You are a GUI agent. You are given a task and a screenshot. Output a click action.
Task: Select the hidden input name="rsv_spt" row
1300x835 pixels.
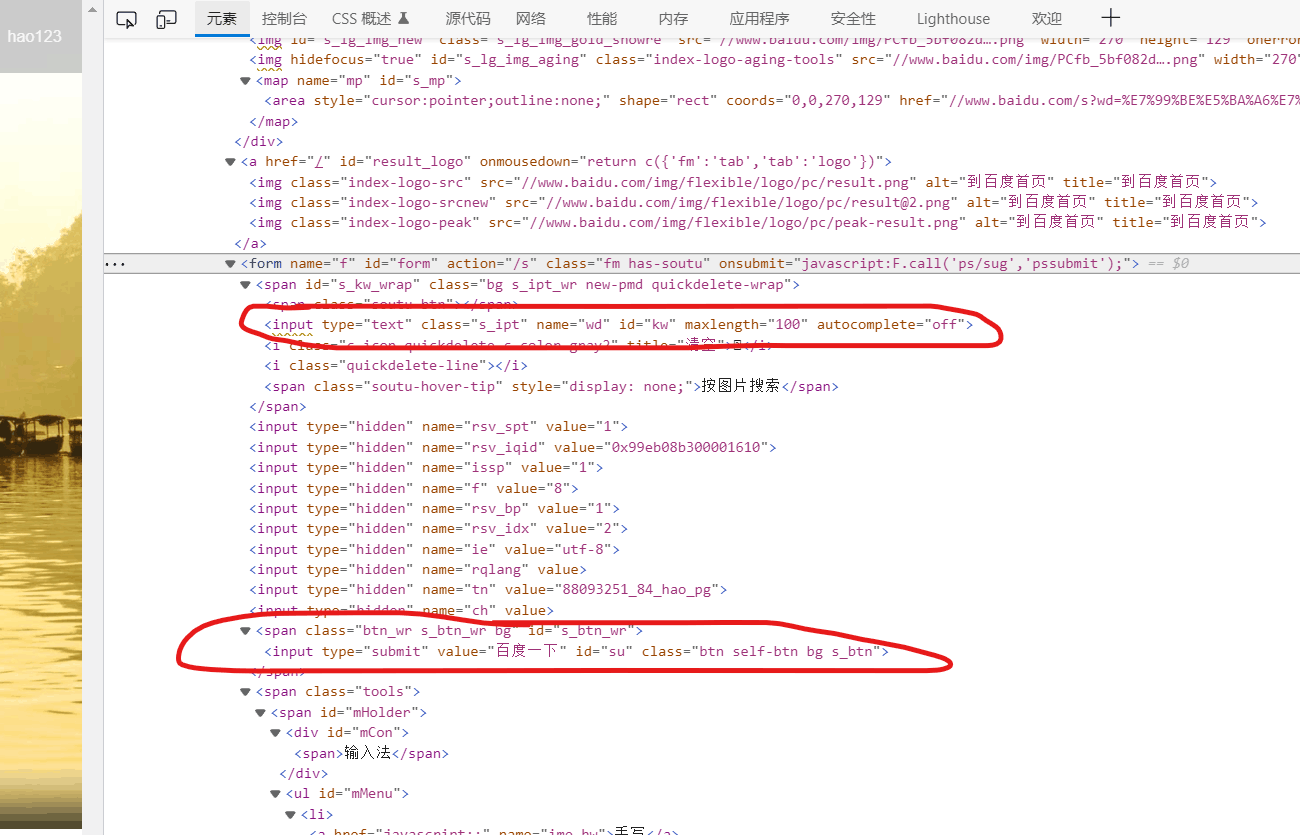point(438,427)
